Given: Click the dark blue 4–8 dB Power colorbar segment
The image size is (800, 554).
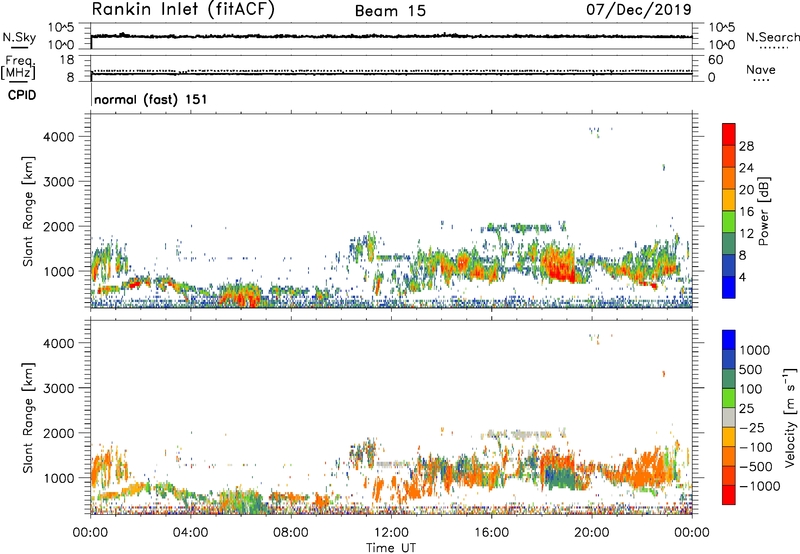Looking at the screenshot, I should click(729, 265).
